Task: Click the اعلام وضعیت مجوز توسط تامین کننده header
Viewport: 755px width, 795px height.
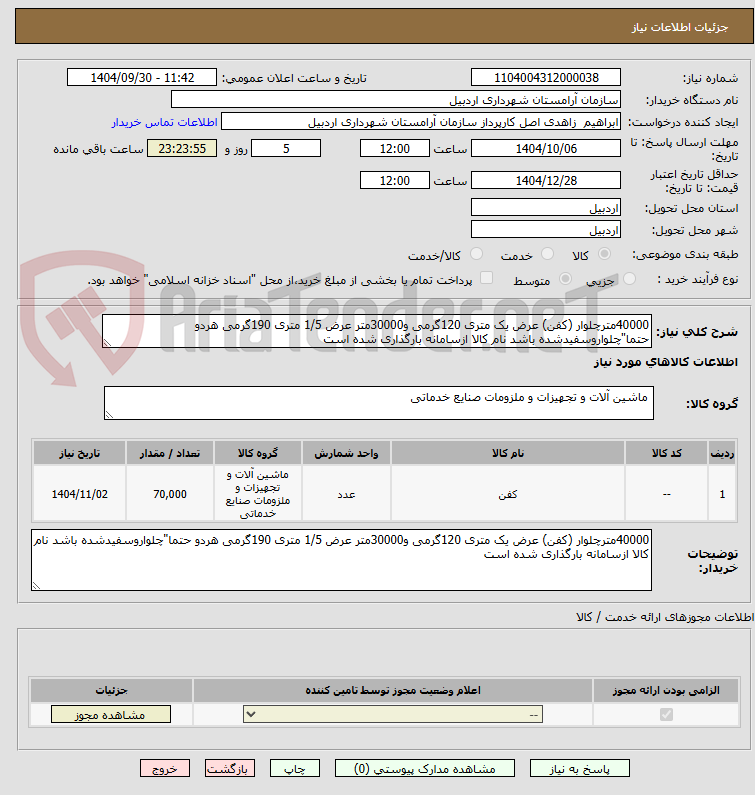Action: click(393, 690)
